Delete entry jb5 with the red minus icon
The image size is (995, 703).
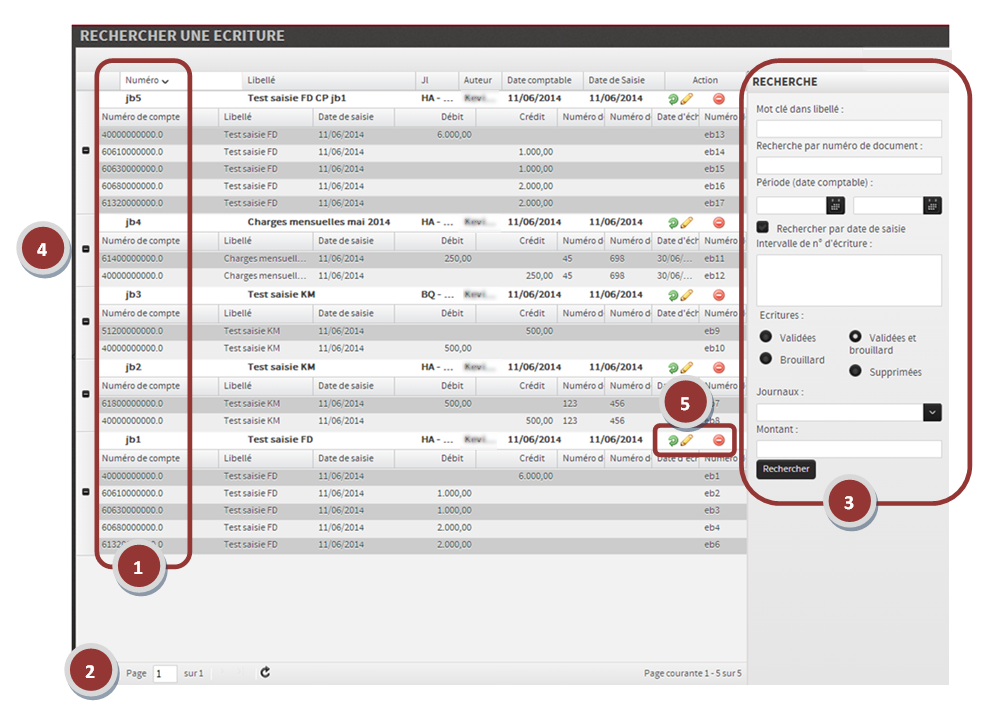coord(718,99)
